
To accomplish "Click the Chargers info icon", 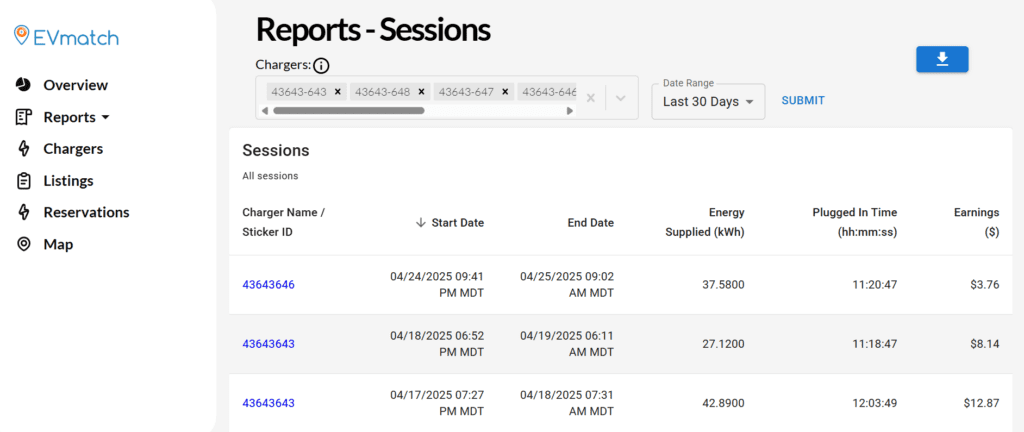I will point(321,66).
